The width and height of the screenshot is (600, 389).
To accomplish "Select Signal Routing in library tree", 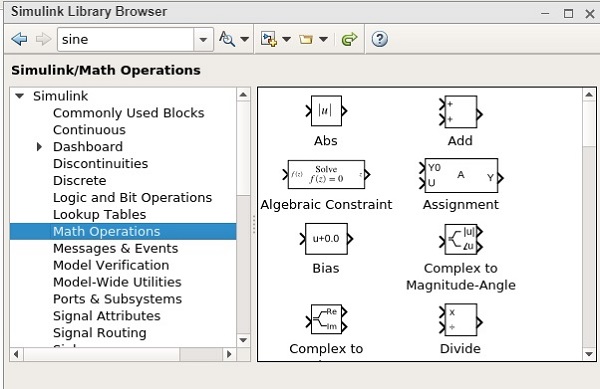I will click(99, 333).
